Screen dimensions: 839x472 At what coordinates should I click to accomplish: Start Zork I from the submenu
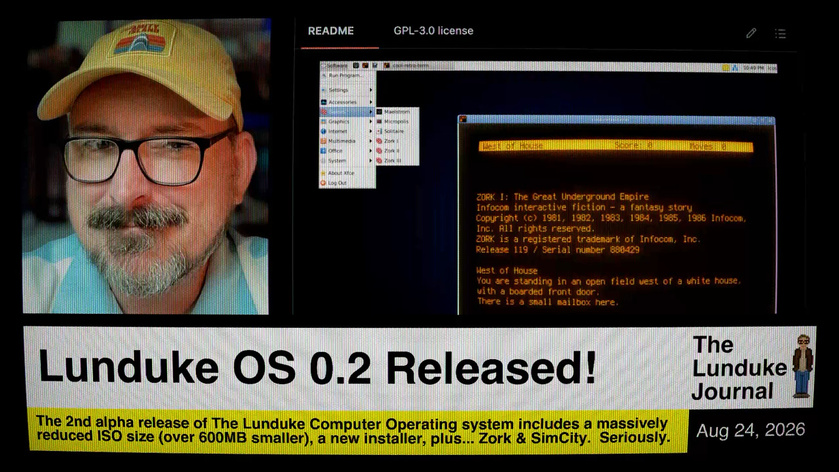click(397, 141)
